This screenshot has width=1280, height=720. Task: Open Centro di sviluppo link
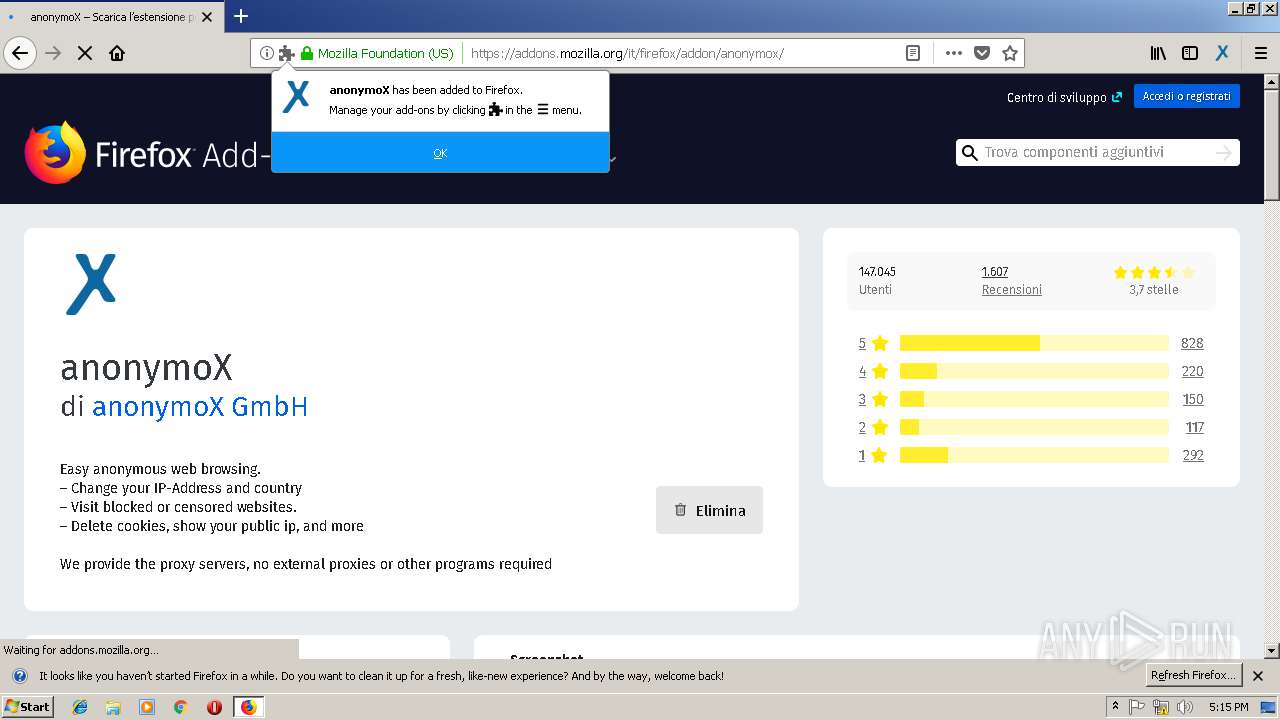[1064, 97]
